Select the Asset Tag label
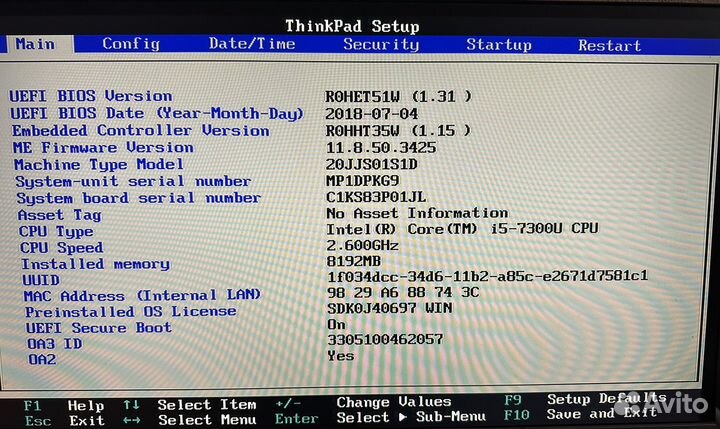The width and height of the screenshot is (720, 429). (x=60, y=215)
